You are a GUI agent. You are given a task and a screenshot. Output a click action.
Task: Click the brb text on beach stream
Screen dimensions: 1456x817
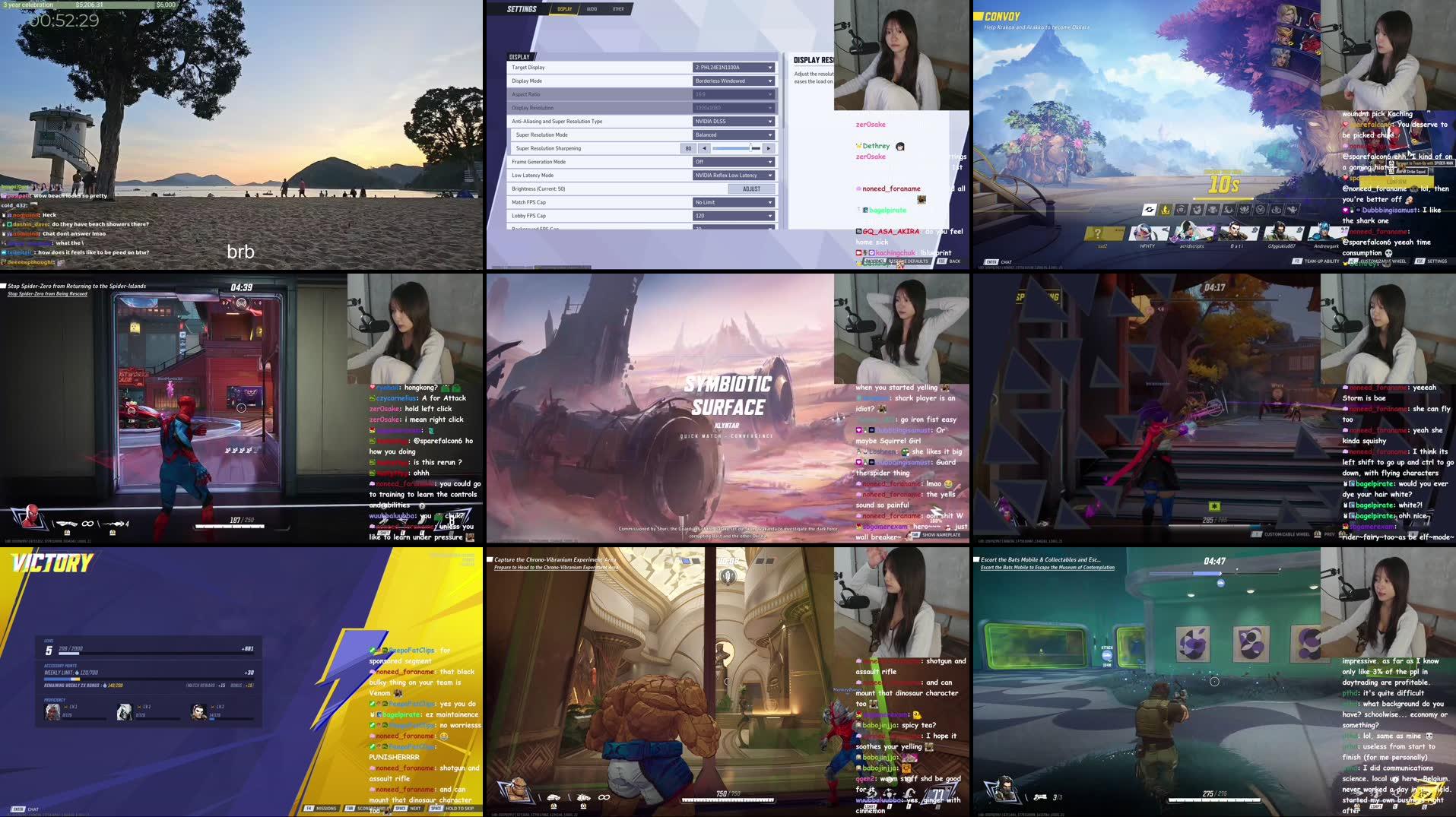tap(240, 252)
